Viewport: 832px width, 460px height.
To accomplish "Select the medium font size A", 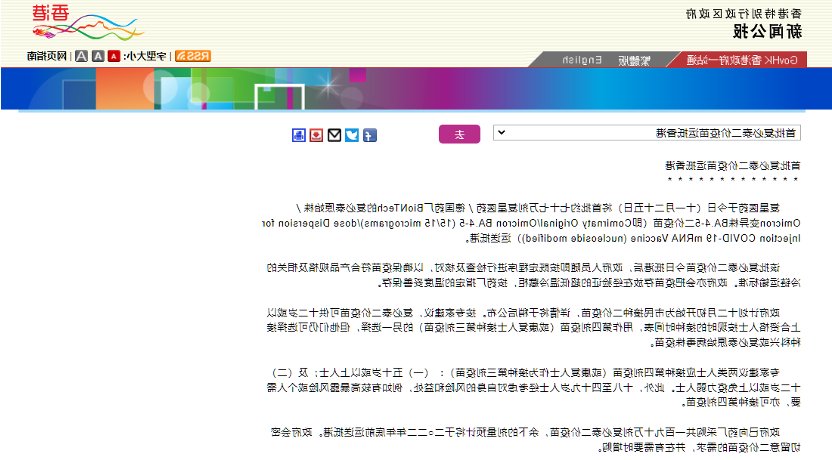I will click(x=98, y=57).
